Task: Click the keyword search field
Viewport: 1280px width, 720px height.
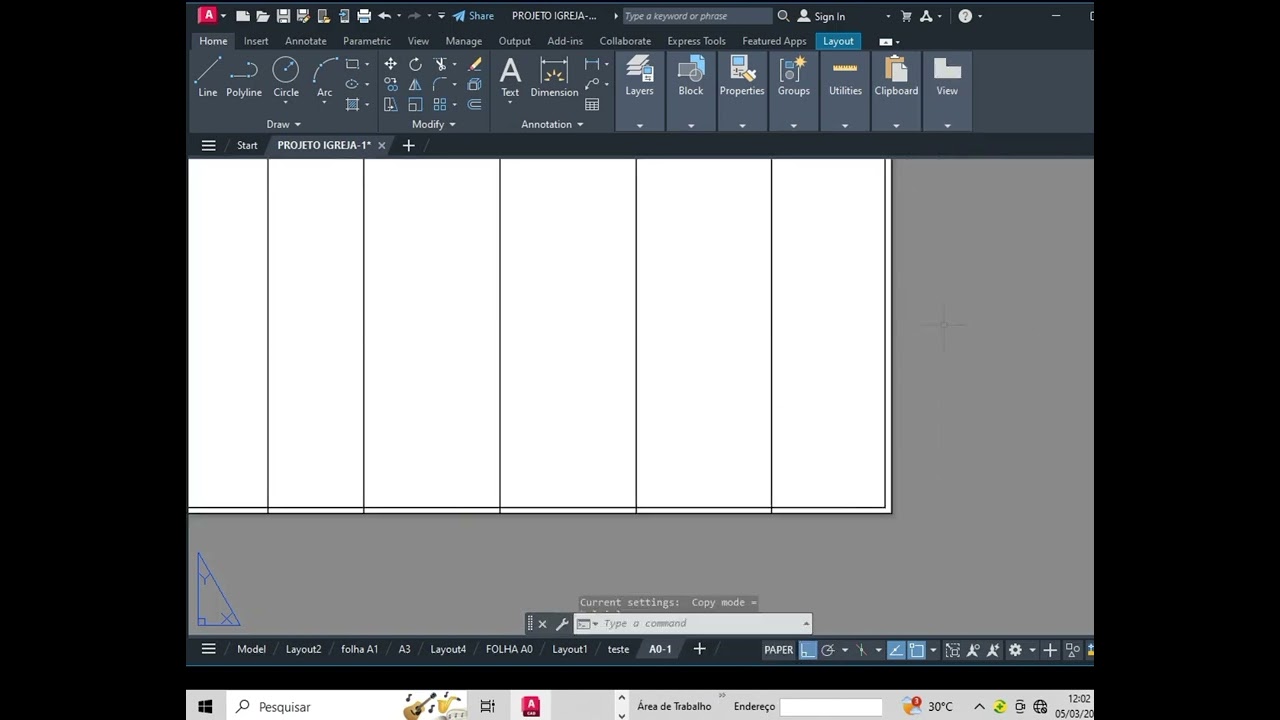Action: pyautogui.click(x=697, y=16)
